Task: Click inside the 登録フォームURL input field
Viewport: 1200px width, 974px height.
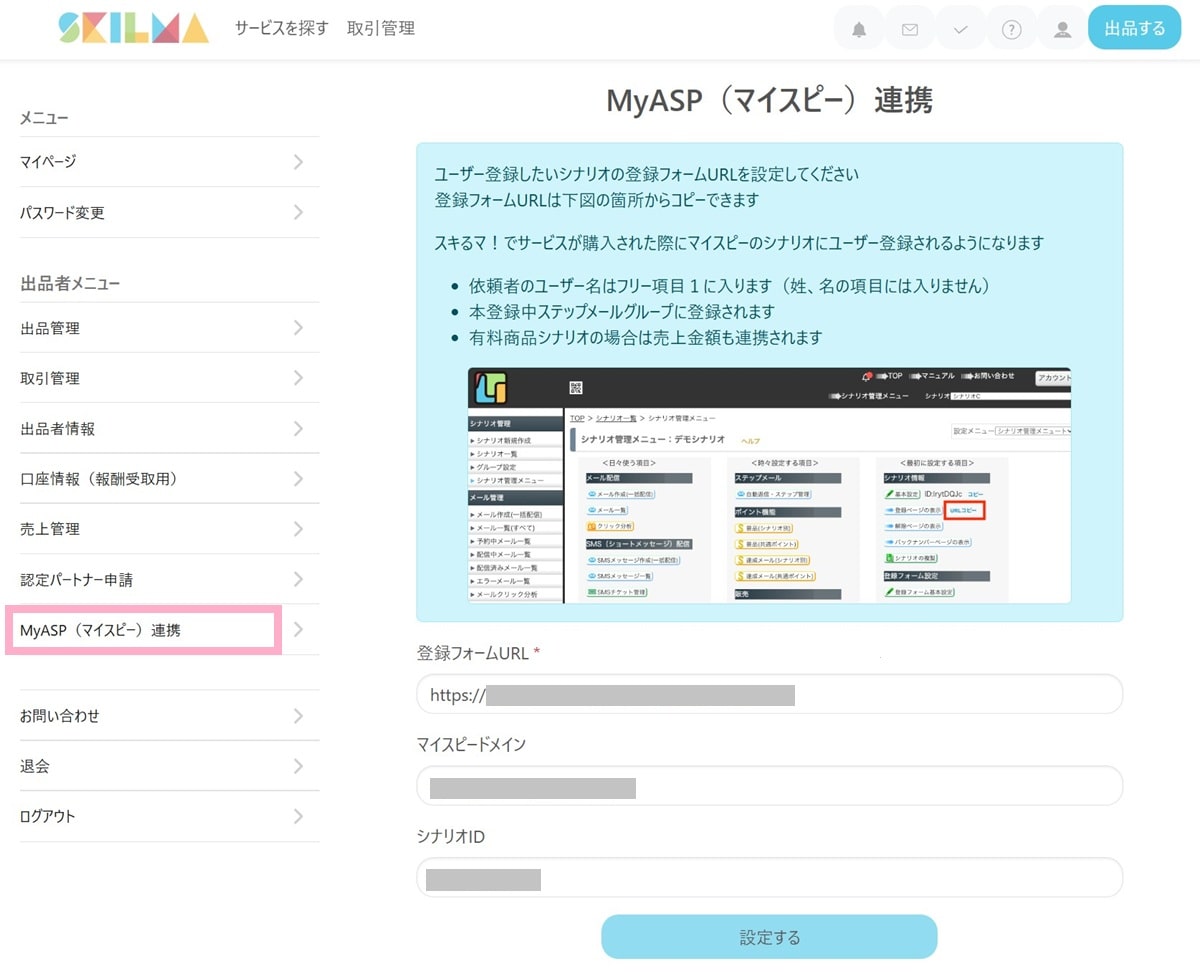Action: [768, 694]
